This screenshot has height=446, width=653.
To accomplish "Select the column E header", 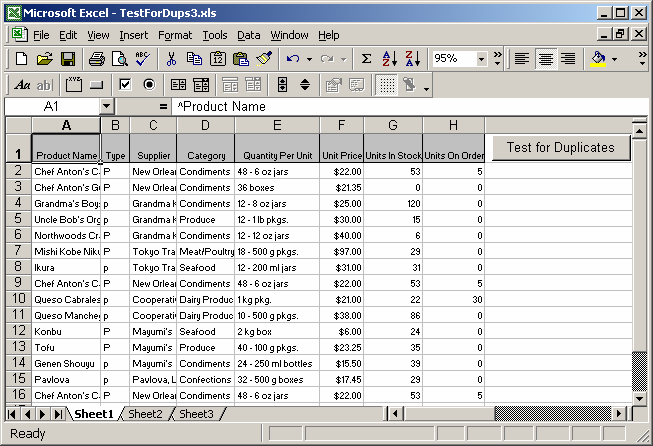I will coord(277,125).
